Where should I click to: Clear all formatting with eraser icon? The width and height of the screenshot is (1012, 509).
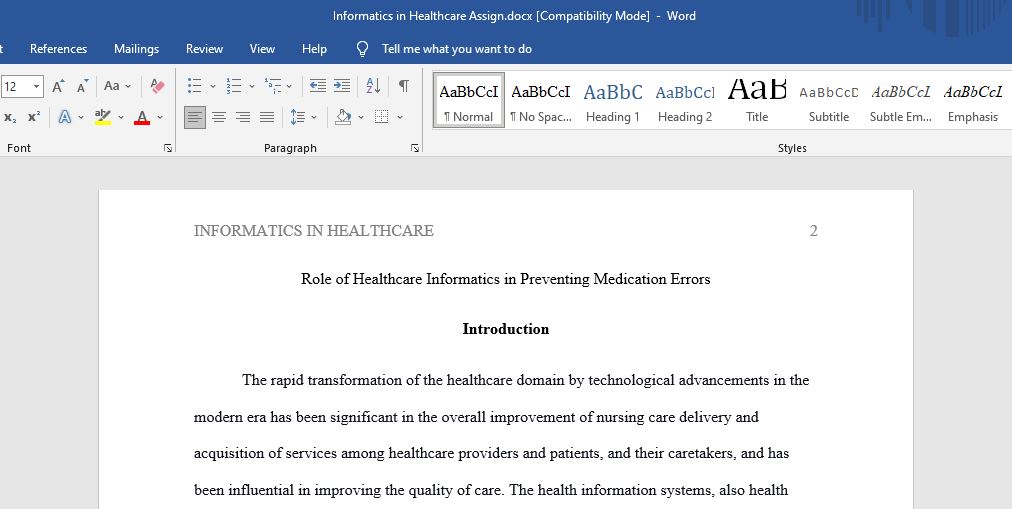[x=157, y=86]
